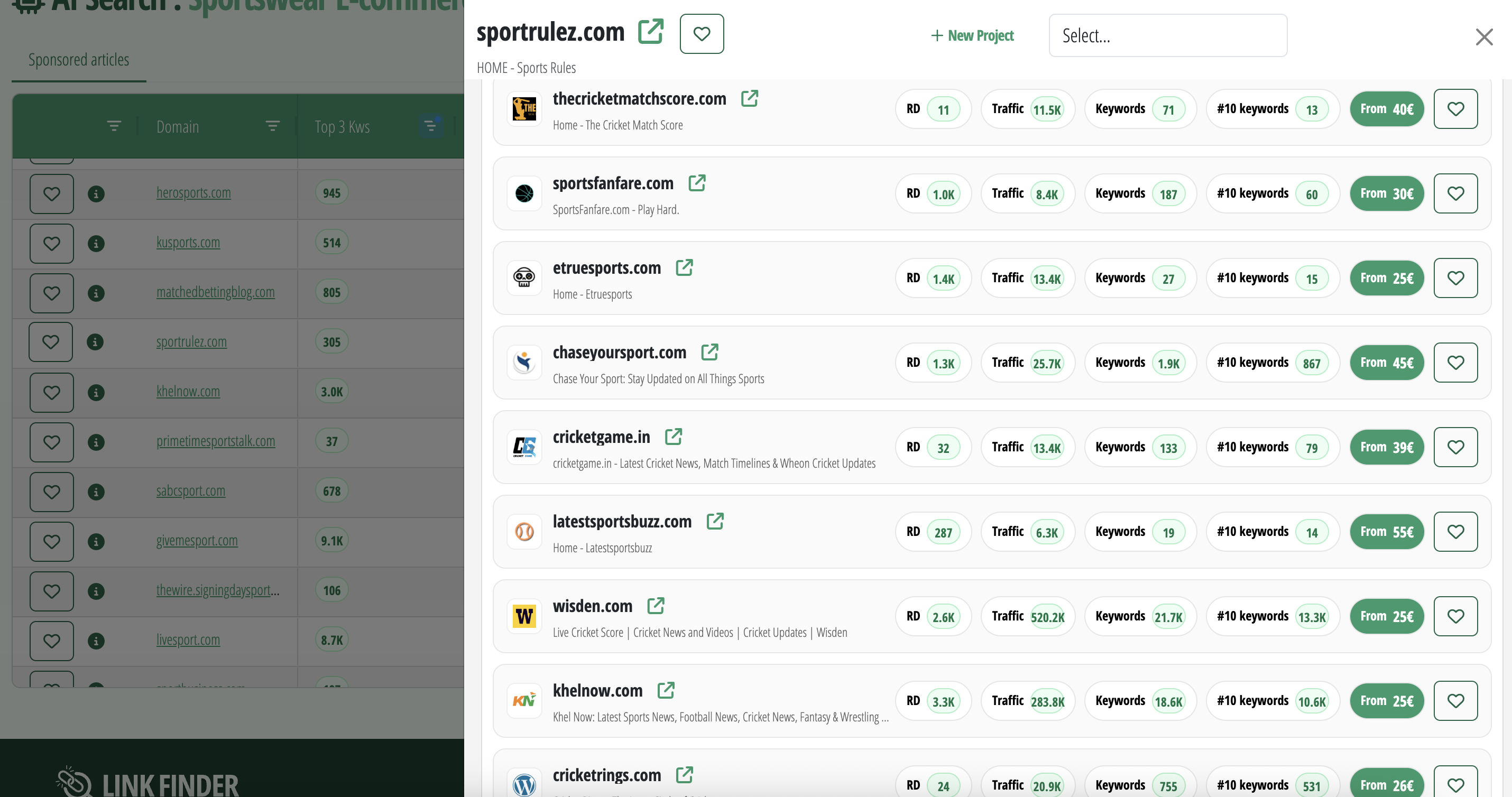The image size is (1512, 797).
Task: Favorite khelnow.com card with heart
Action: click(x=1455, y=700)
